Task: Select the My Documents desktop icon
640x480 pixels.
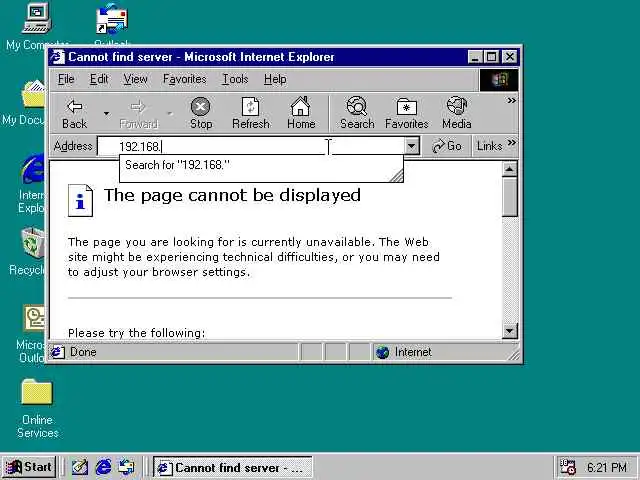Action: [33, 96]
